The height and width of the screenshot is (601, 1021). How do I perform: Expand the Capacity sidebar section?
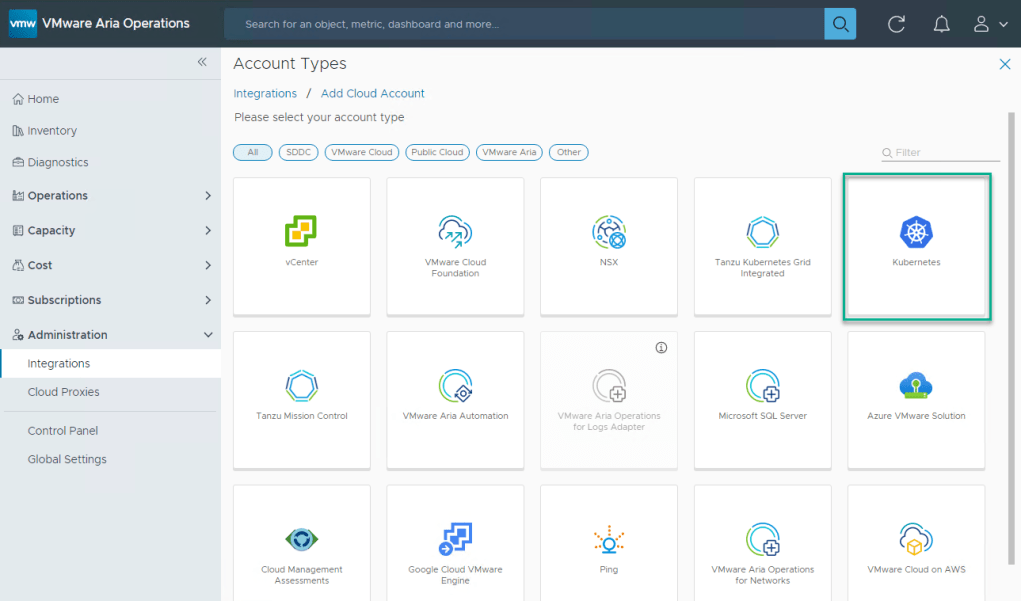pos(56,230)
